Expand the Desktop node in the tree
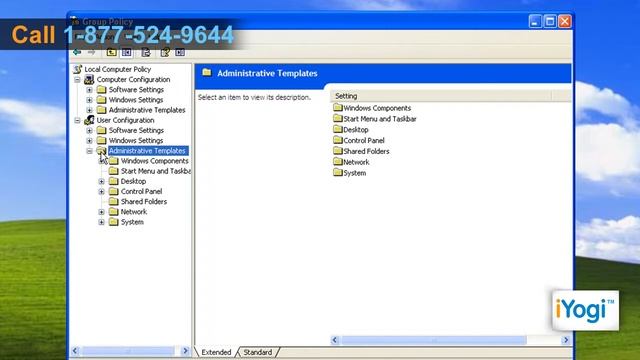The width and height of the screenshot is (640, 360). (102, 181)
